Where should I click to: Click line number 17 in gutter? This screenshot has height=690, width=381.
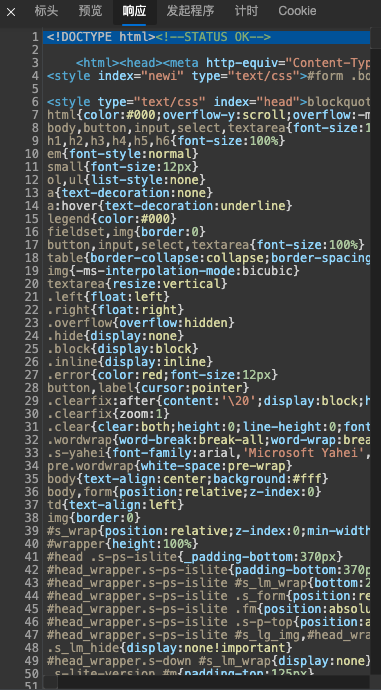coord(33,245)
